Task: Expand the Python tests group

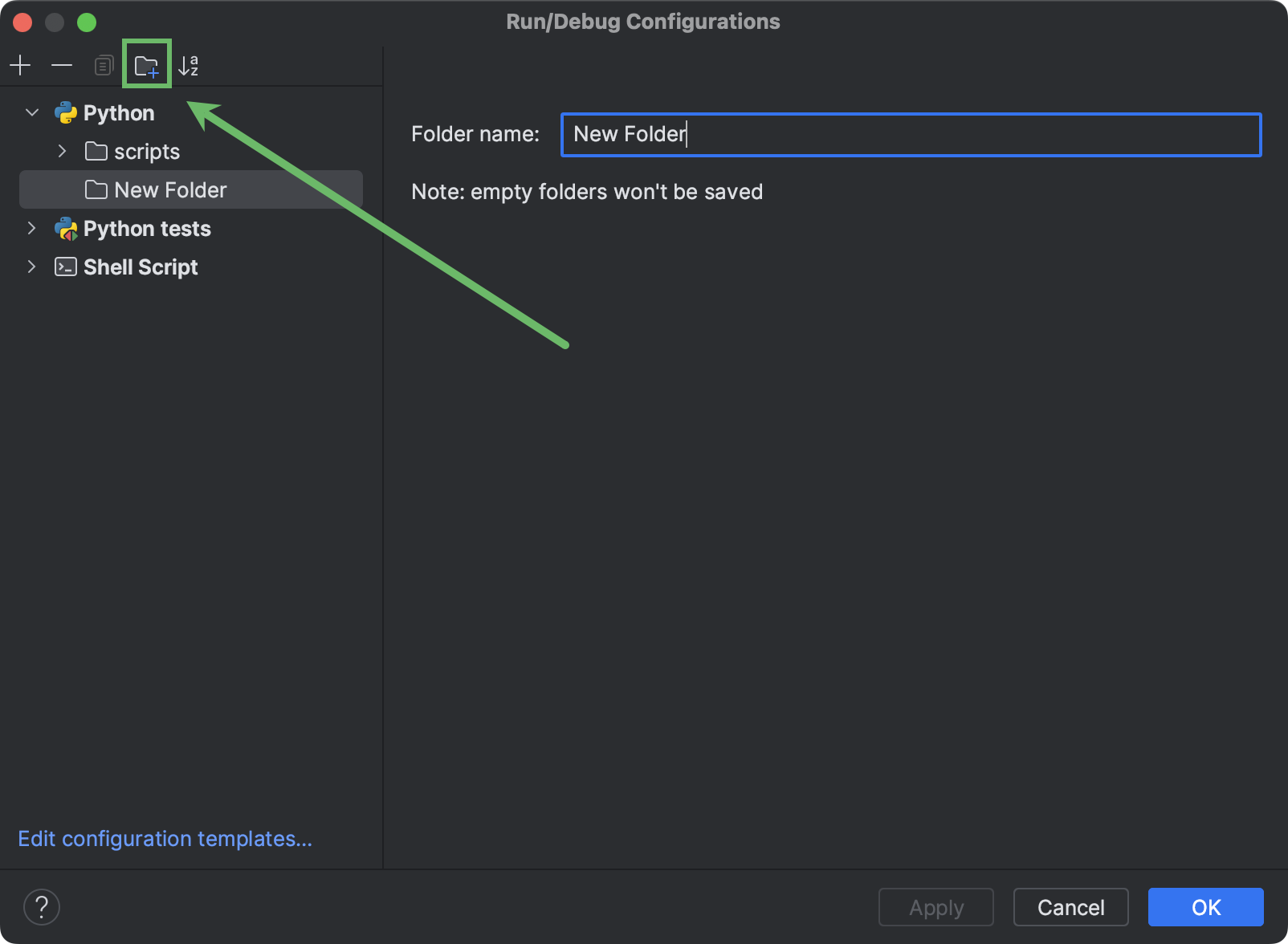Action: pyautogui.click(x=31, y=229)
